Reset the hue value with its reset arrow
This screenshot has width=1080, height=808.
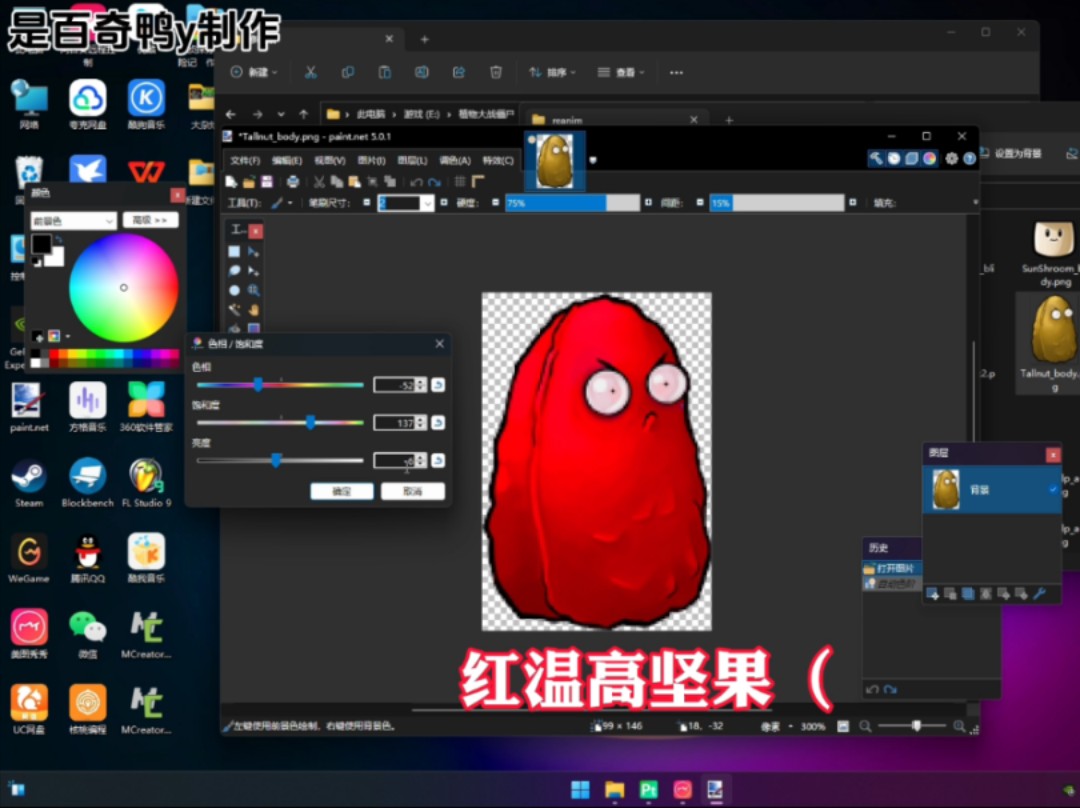point(438,384)
